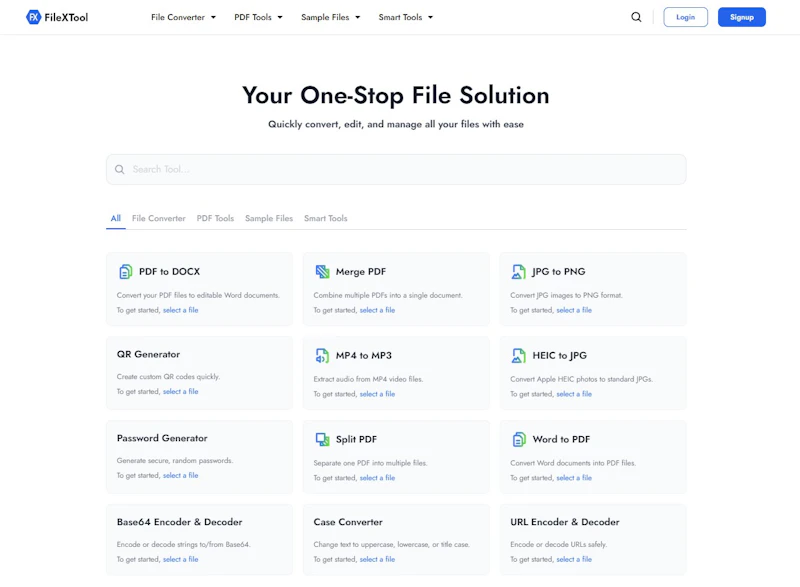Screen dimensions: 800x587
Task: Click the FileXTool logo icon
Action: (x=33, y=17)
